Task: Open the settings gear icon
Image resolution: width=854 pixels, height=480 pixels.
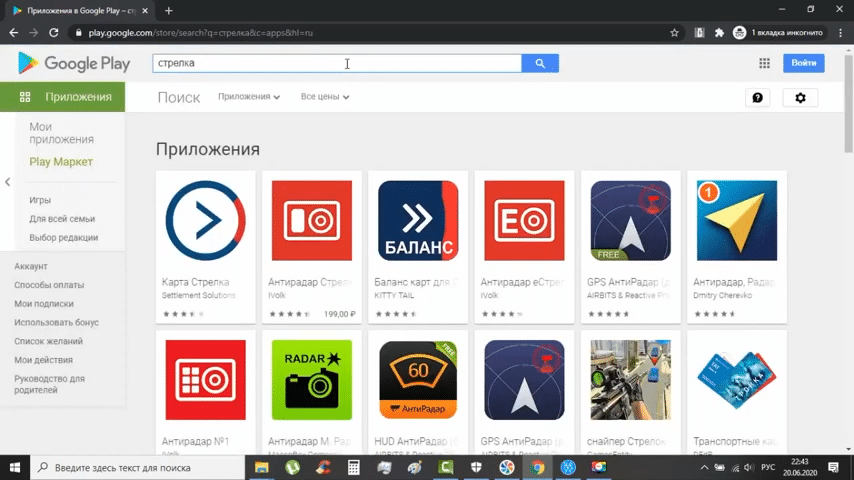Action: (800, 98)
